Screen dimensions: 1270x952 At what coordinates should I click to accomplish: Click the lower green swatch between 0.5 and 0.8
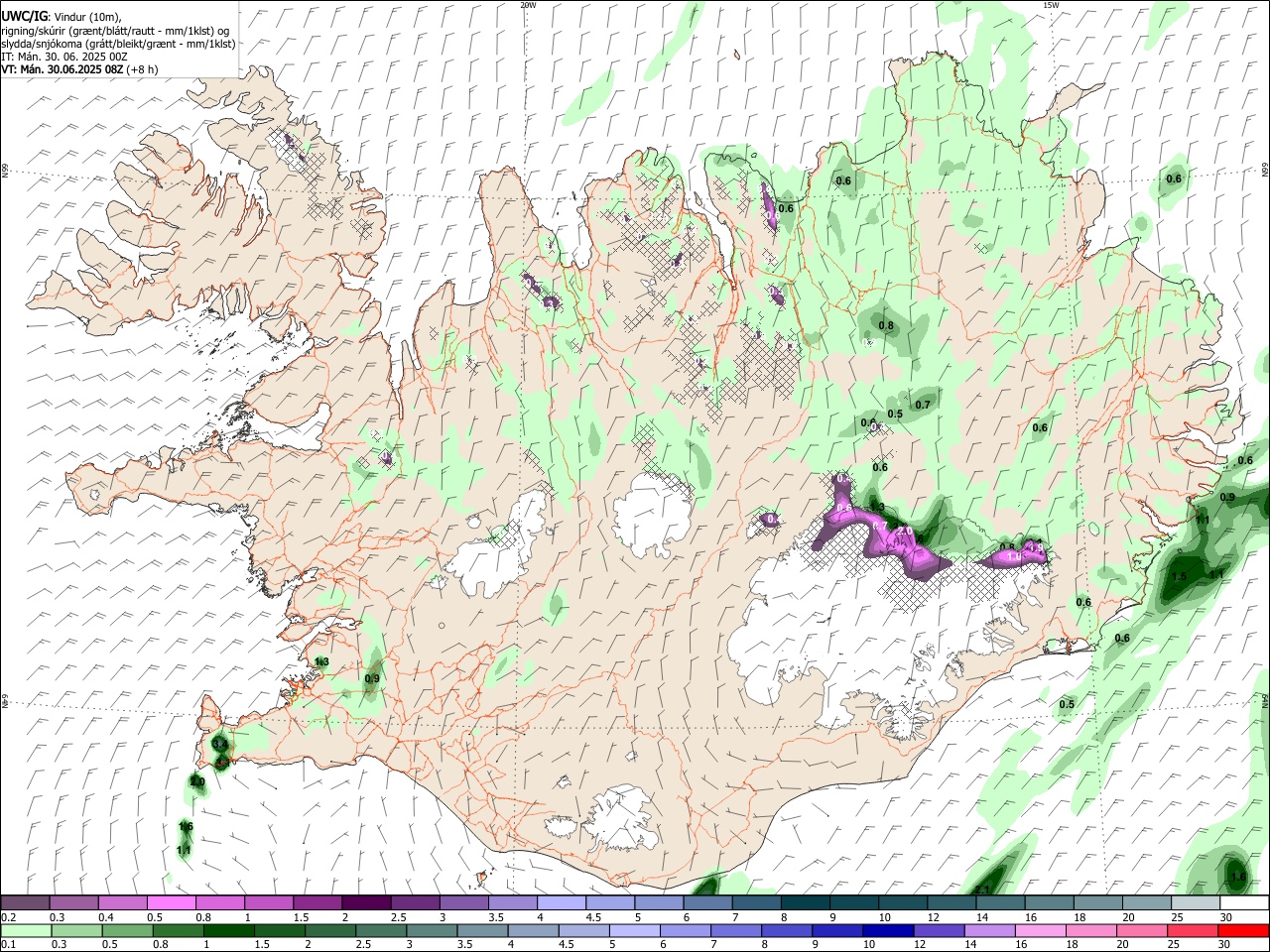[127, 930]
